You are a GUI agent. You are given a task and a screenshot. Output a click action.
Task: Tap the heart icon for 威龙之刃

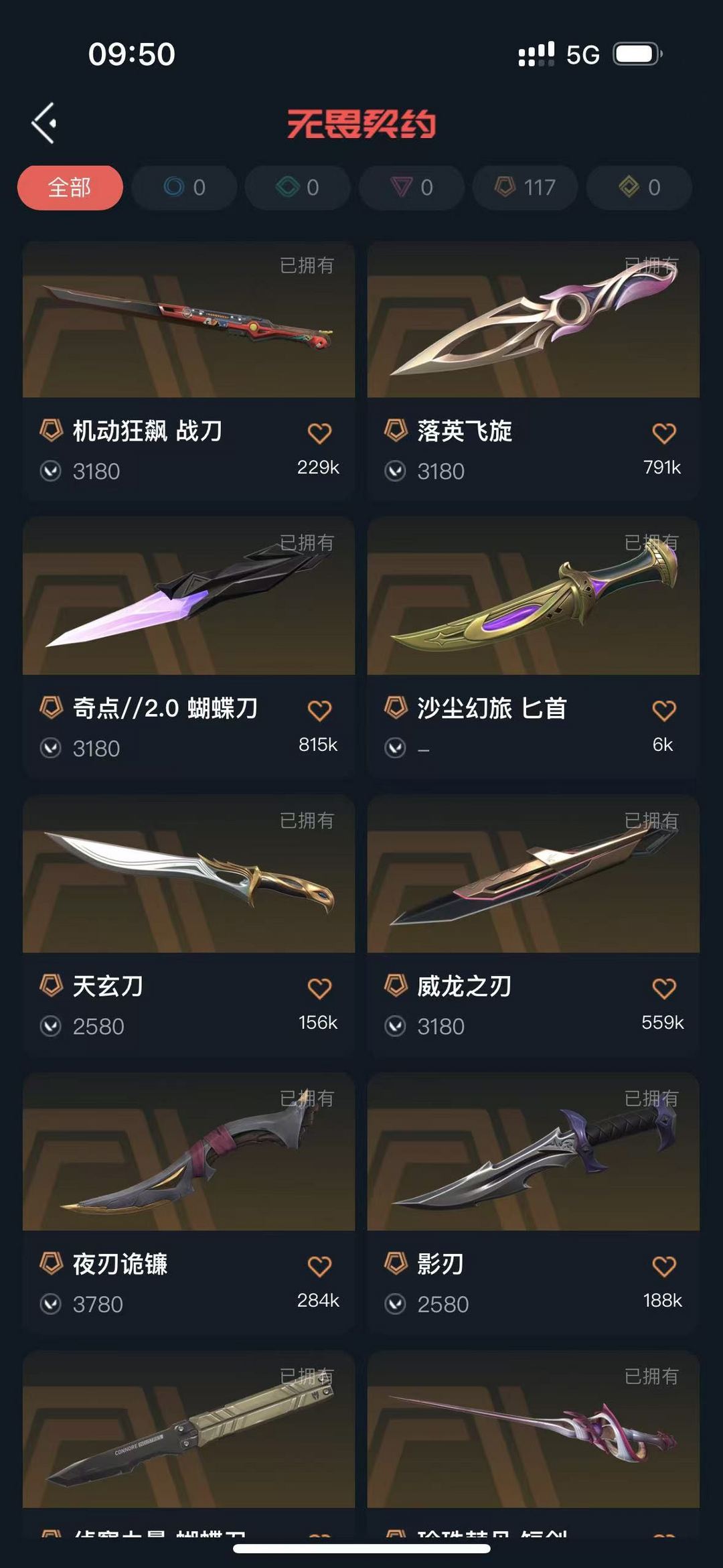664,989
